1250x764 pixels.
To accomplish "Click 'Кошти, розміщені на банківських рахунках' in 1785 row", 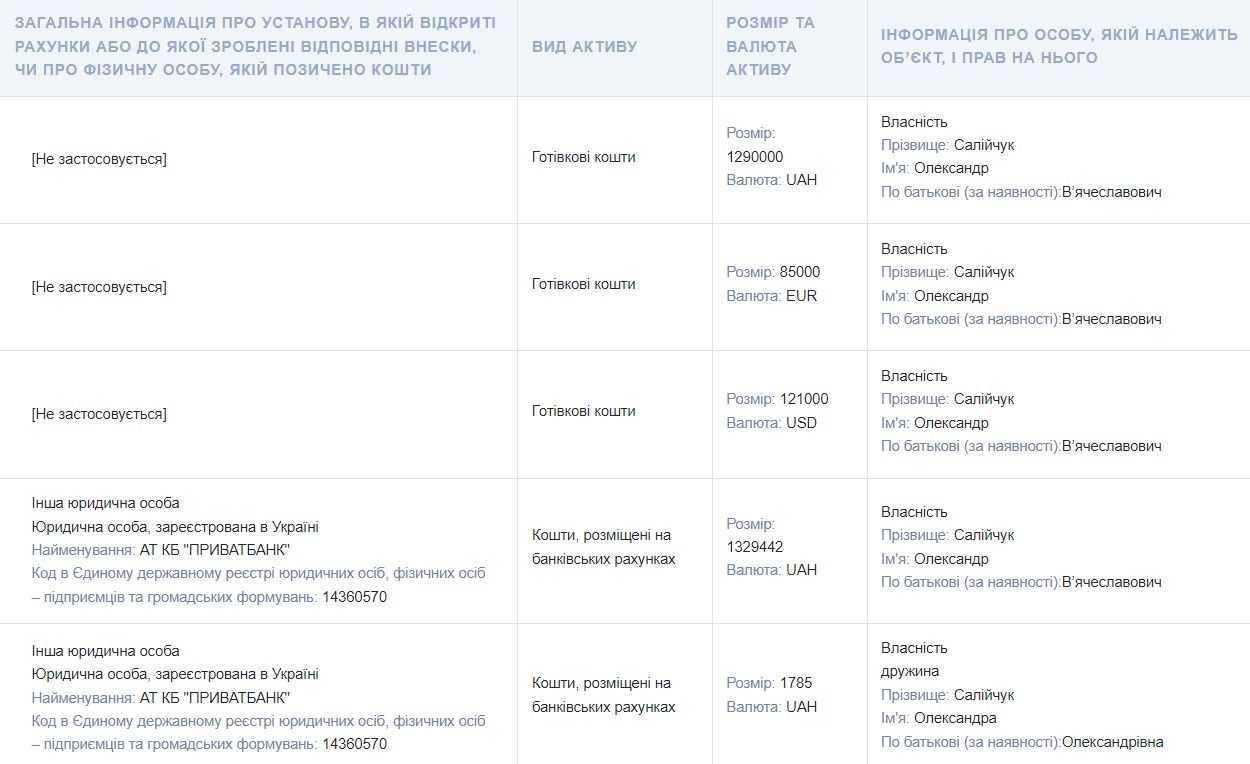I will point(603,695).
